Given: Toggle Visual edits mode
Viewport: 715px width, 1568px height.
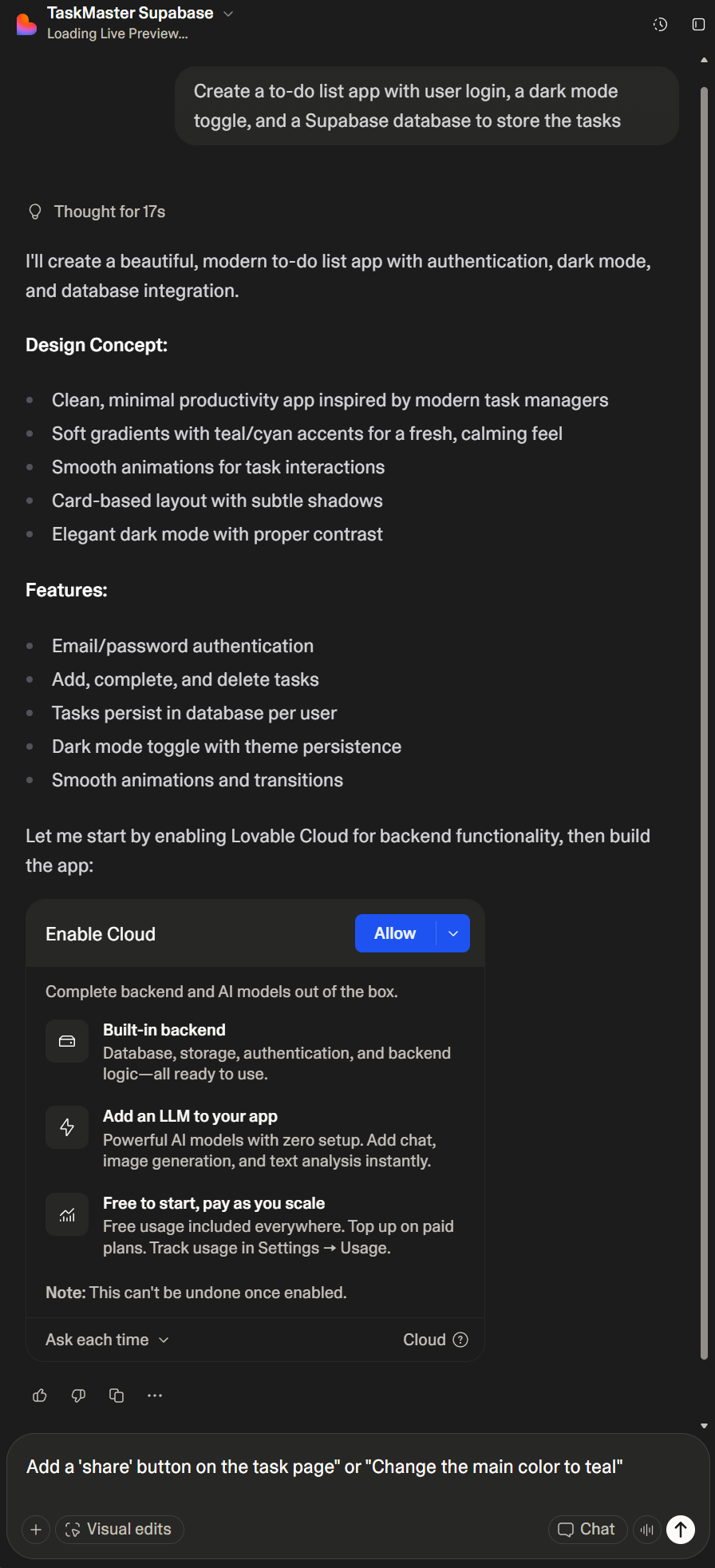Looking at the screenshot, I should coord(120,1530).
